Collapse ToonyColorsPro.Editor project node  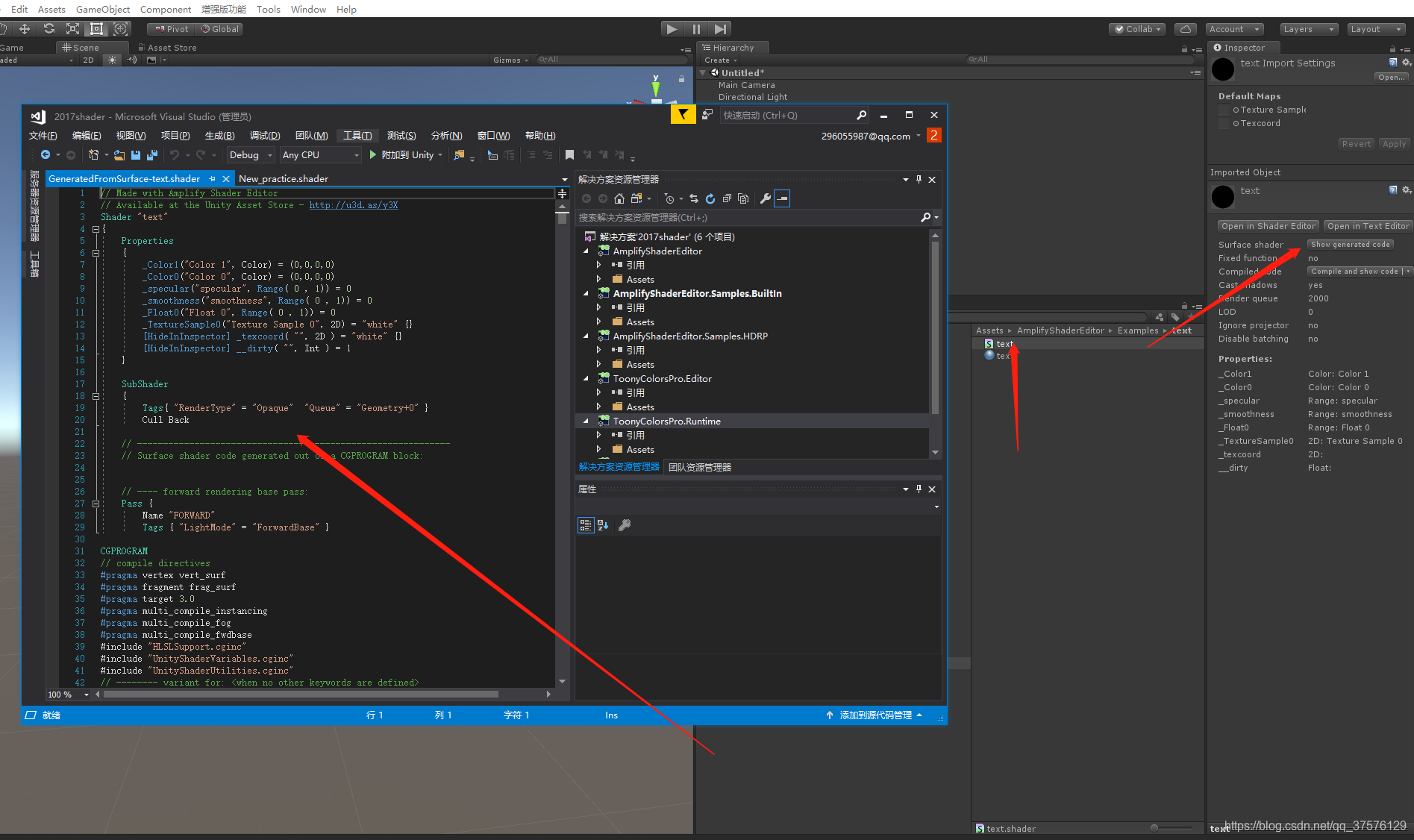coord(586,379)
